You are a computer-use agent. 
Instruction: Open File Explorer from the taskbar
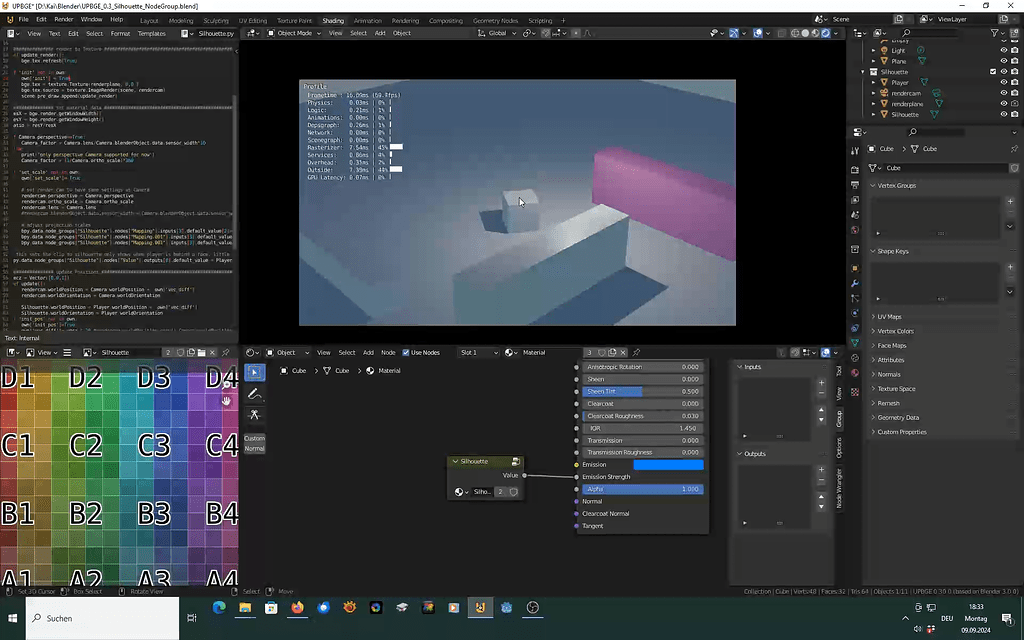(x=245, y=607)
